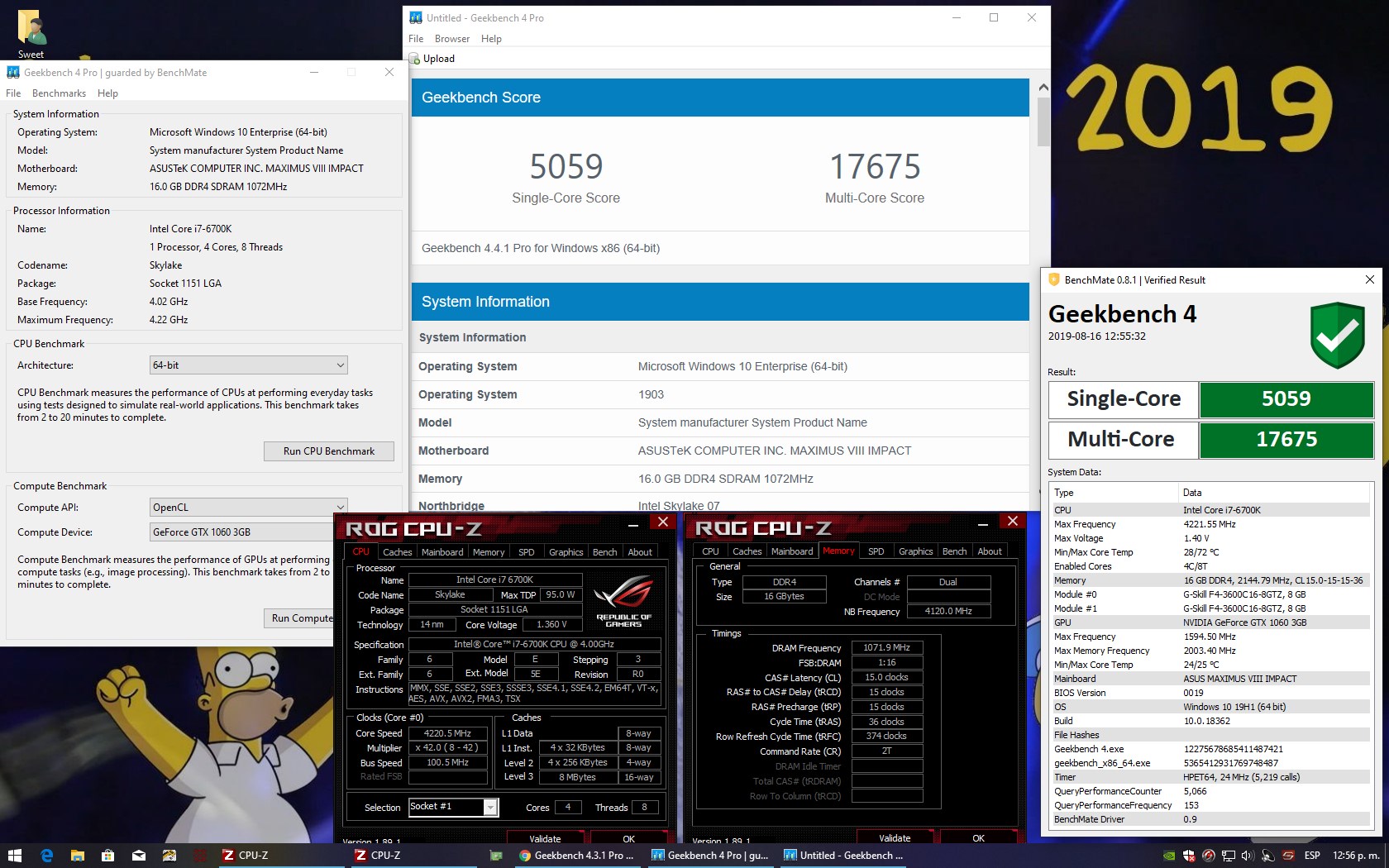Viewport: 1389px width, 868px height.
Task: Open Graphics tab in right CPU-Z window
Action: (915, 551)
